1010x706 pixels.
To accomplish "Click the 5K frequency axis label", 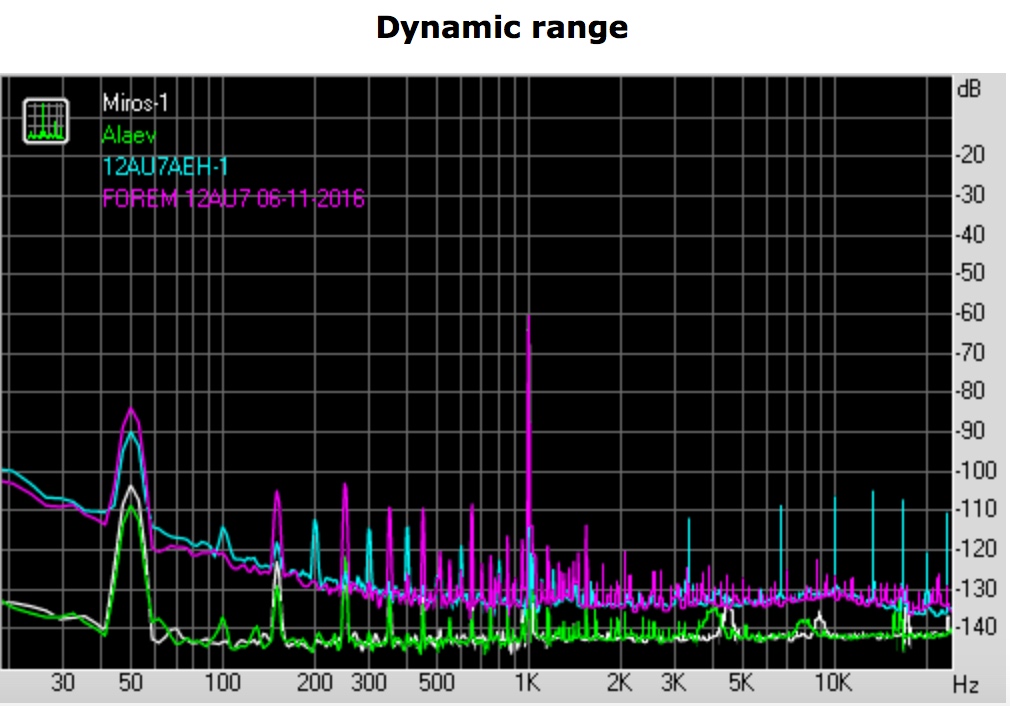I will pyautogui.click(x=740, y=684).
